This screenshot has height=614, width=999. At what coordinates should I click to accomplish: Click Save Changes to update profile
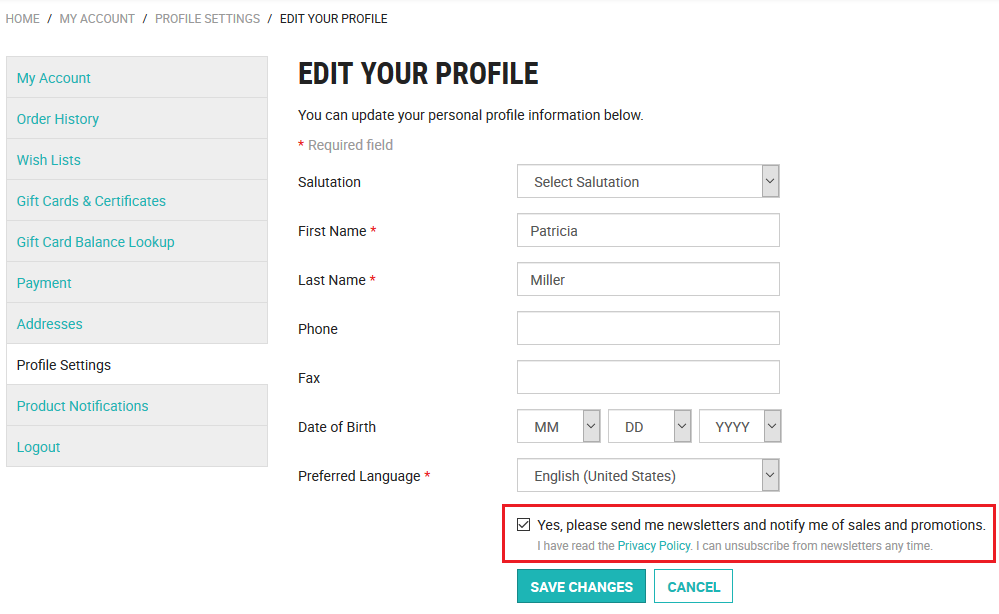581,586
